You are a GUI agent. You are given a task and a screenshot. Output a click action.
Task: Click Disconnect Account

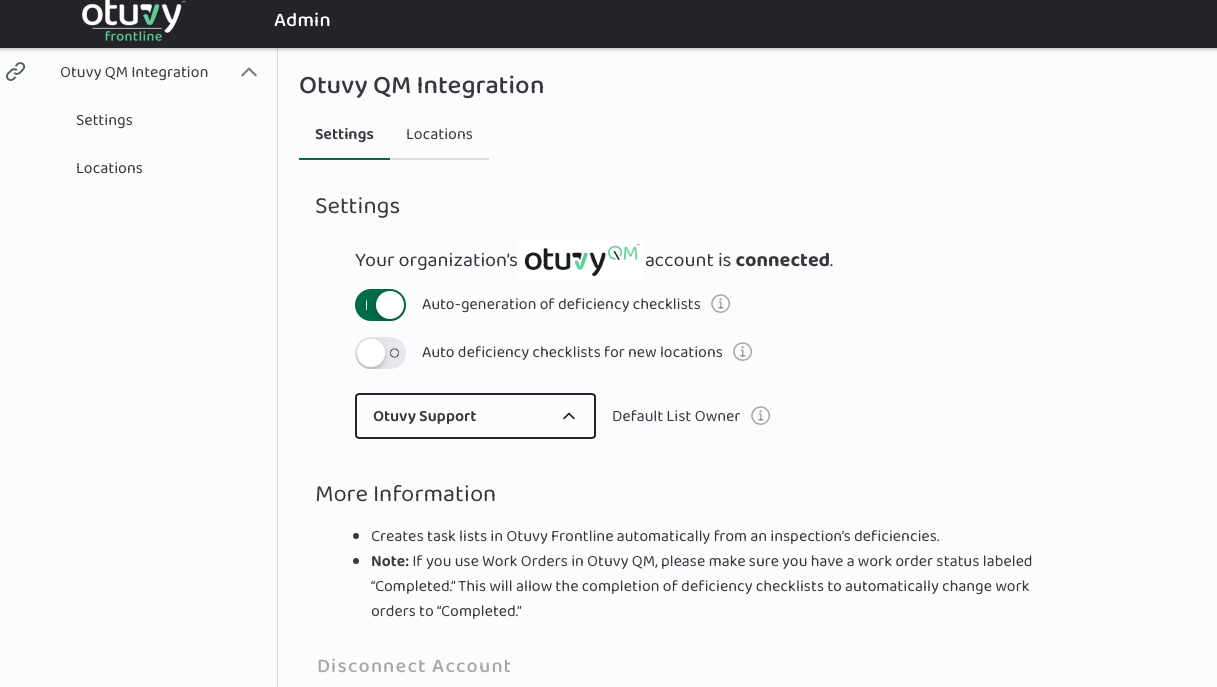(x=414, y=666)
